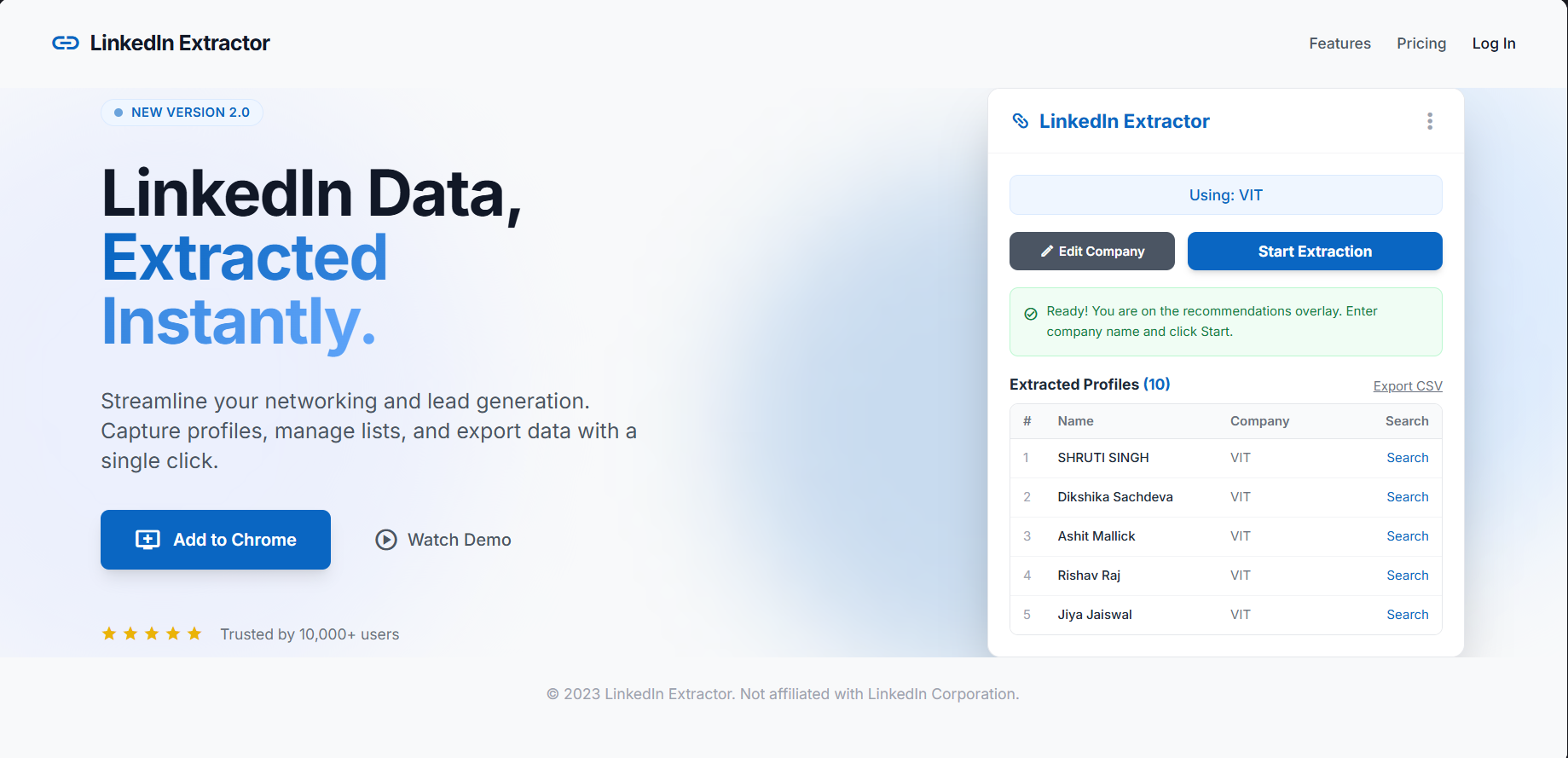Search for SHRUTI SINGH's profile
The width and height of the screenshot is (1568, 758).
click(1407, 458)
